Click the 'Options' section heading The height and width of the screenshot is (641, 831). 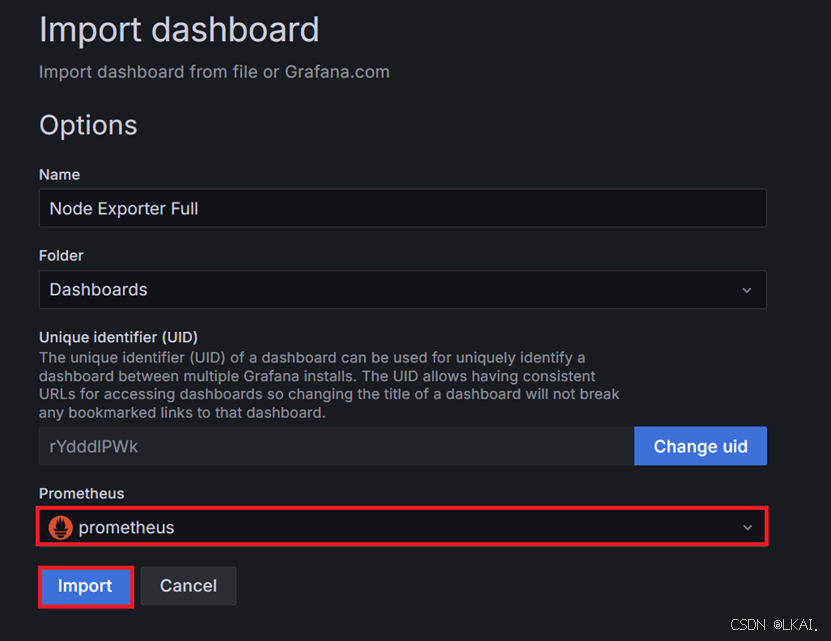pos(88,126)
